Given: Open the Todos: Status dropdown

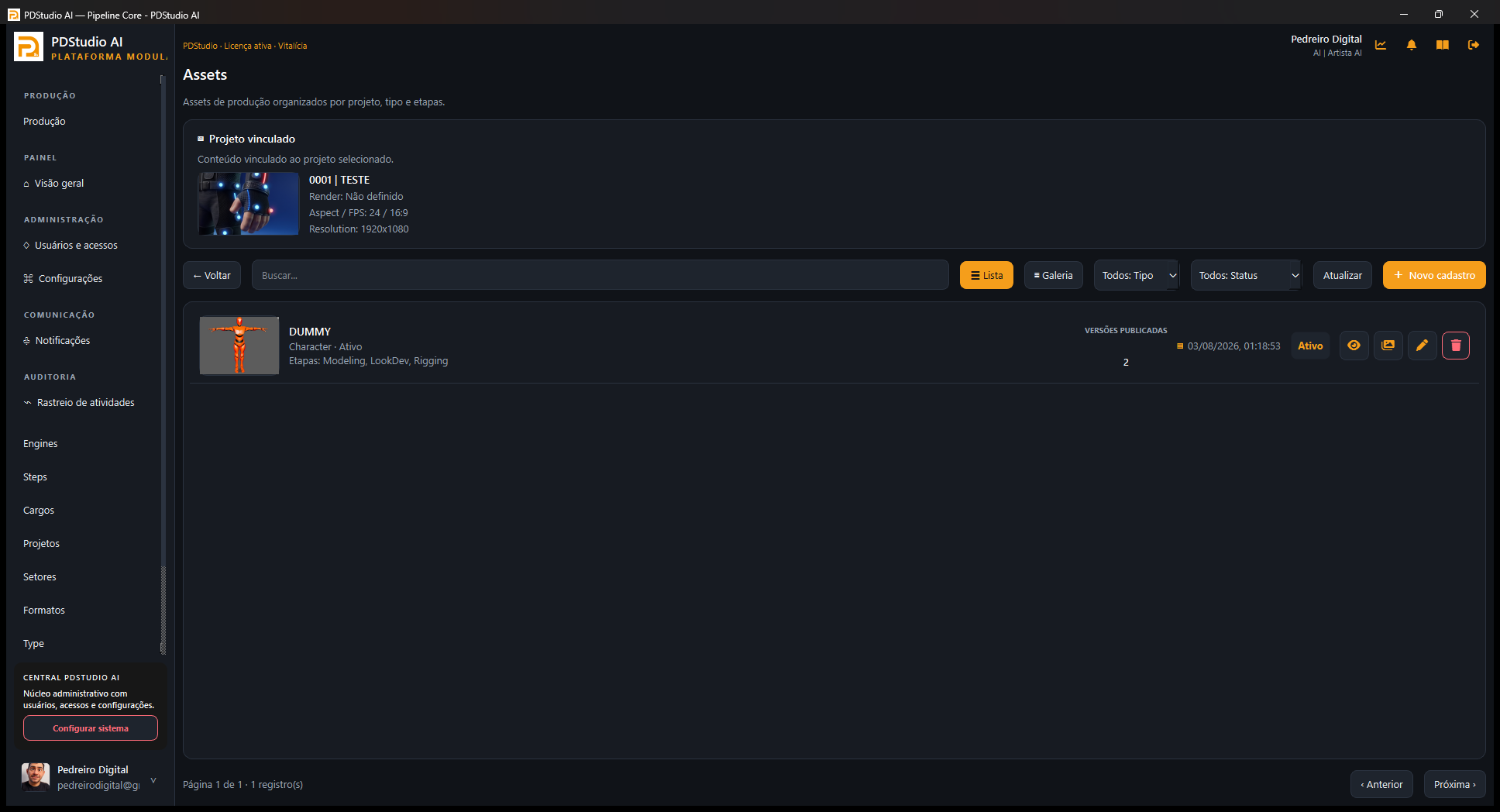Looking at the screenshot, I should [x=1247, y=275].
